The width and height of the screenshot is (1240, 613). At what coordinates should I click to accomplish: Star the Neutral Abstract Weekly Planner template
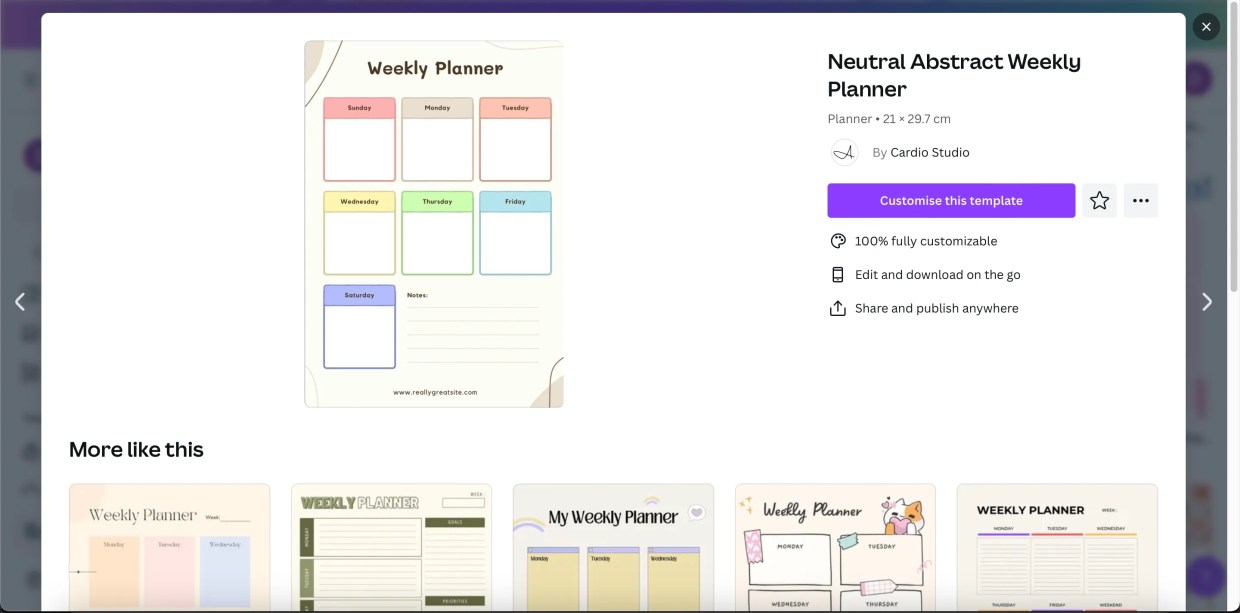coord(1100,200)
